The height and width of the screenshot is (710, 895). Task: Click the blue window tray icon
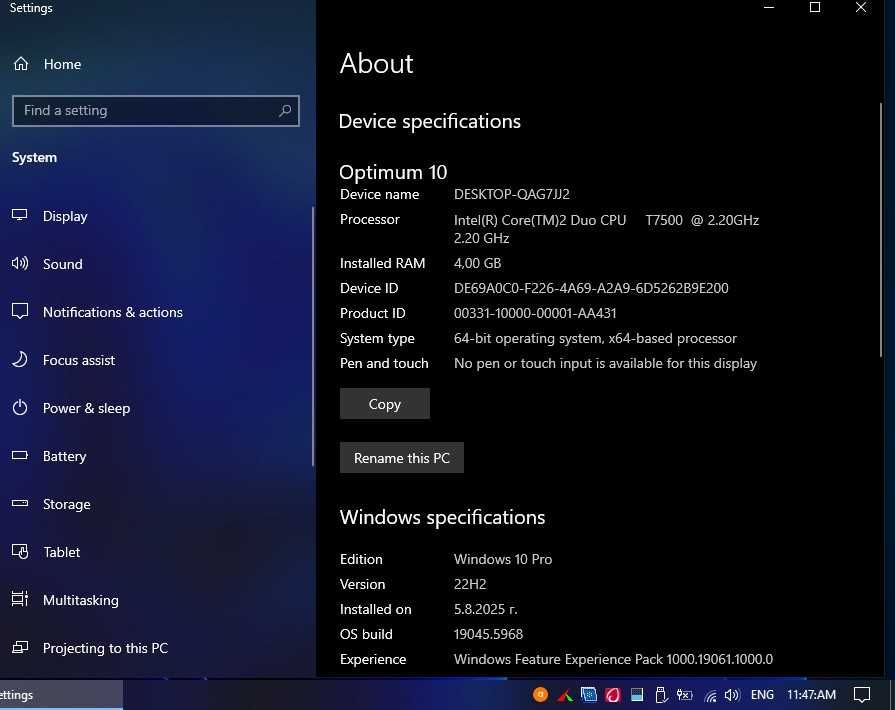(637, 695)
